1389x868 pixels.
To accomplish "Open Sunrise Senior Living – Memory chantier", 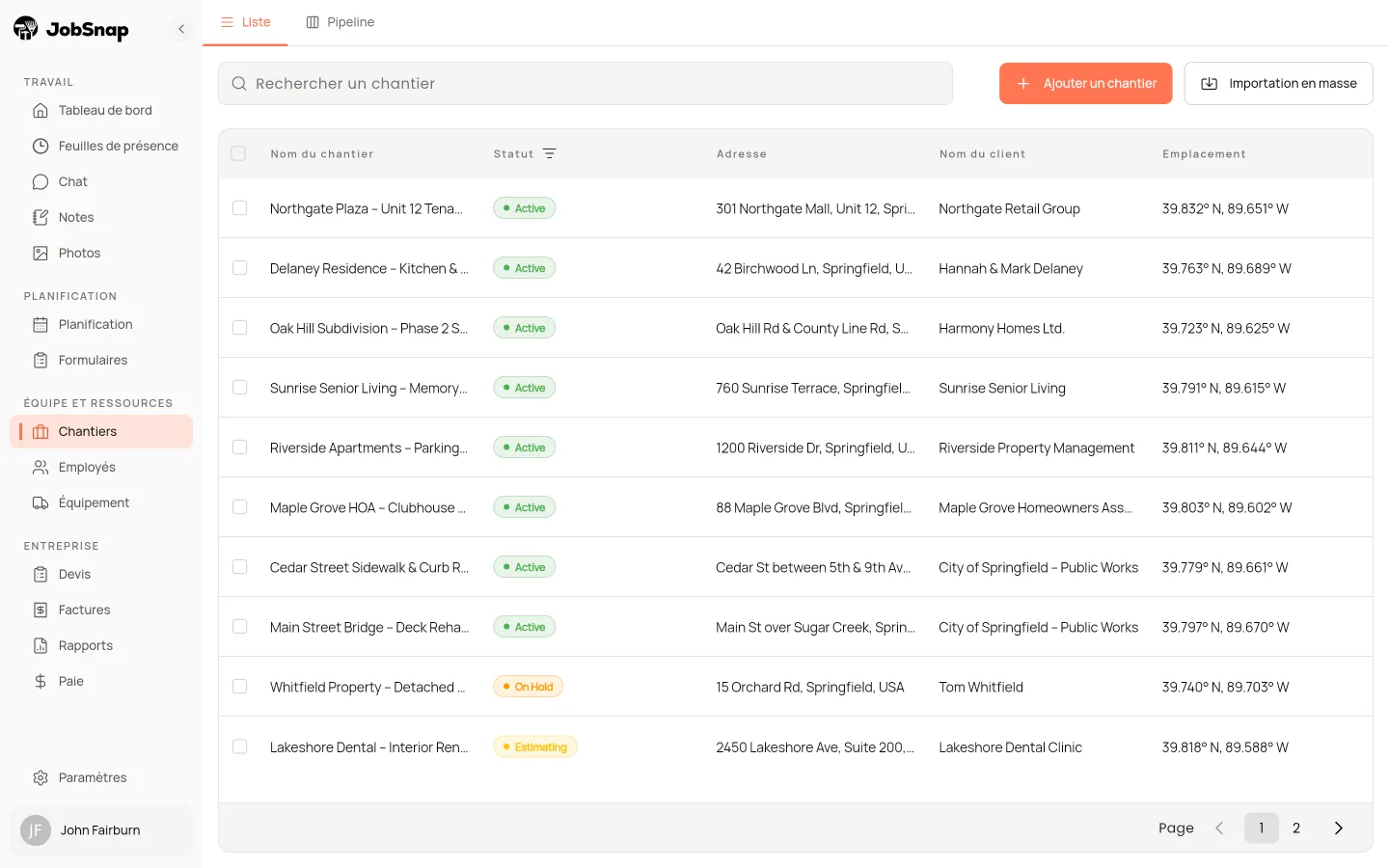I will click(368, 388).
